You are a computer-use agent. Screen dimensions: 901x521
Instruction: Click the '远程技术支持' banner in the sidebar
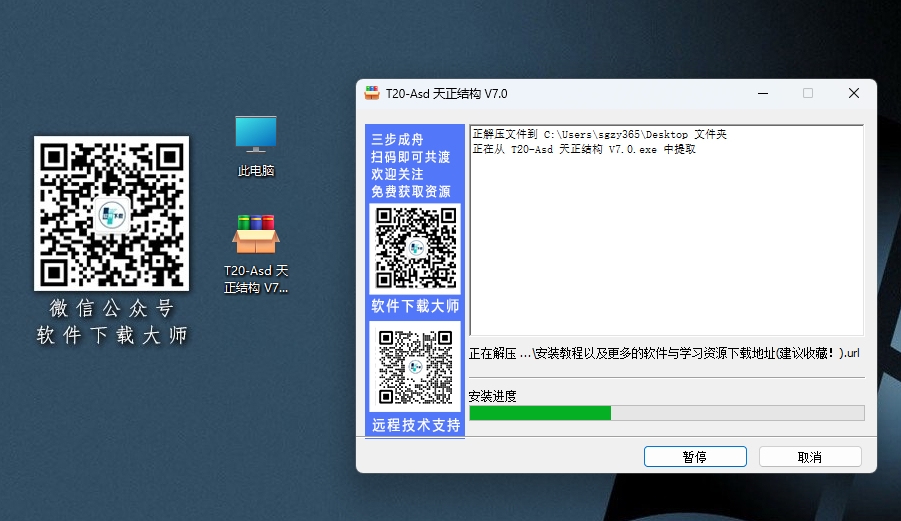[x=415, y=425]
